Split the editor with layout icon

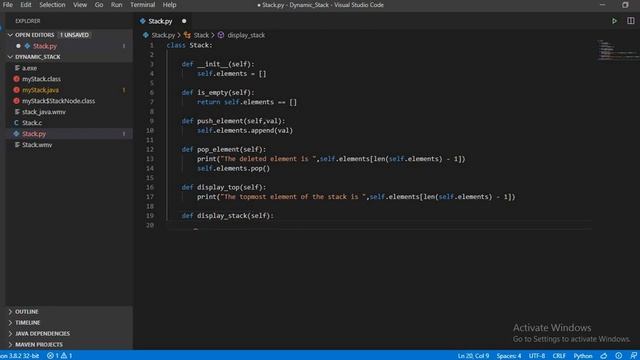click(x=631, y=21)
